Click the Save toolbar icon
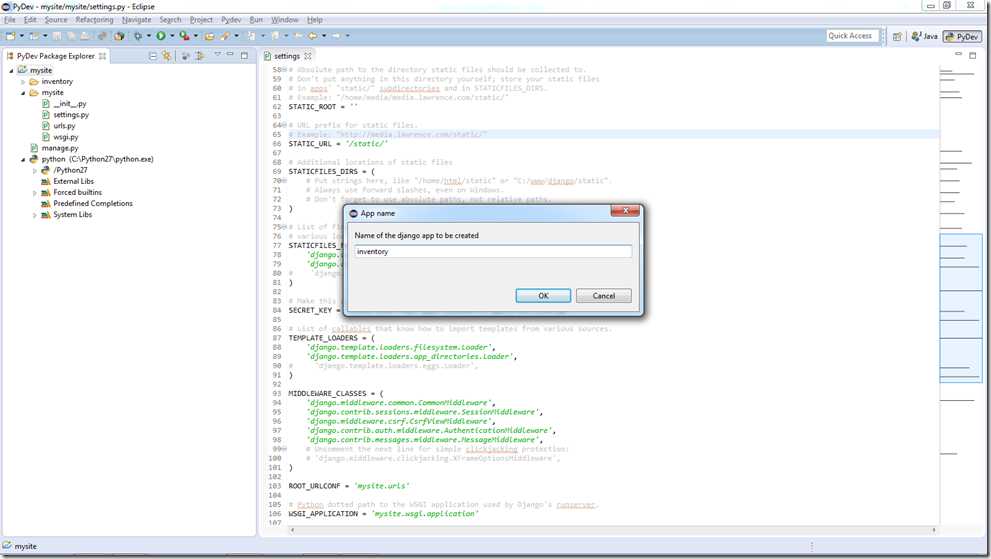This screenshot has height=559, width=991. (x=57, y=36)
